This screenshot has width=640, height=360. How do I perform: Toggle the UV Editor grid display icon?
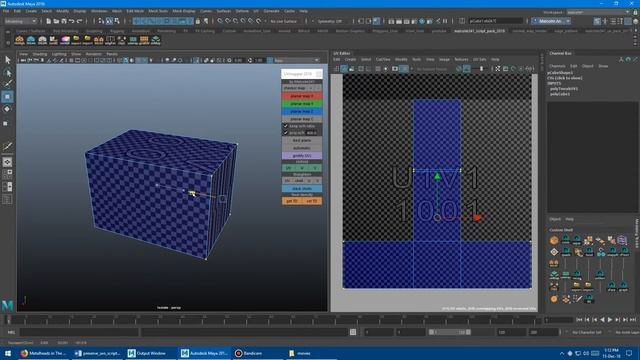378,69
